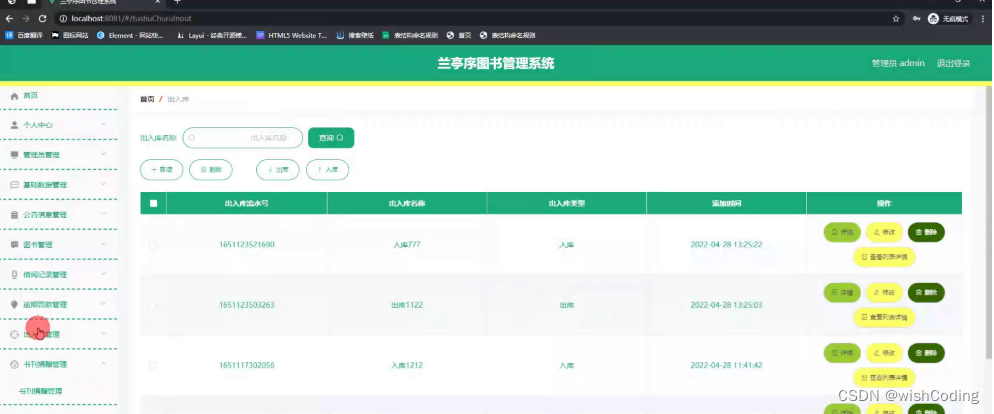Viewport: 994px width, 414px height.
Task: Click the 出入库名称 search input field
Action: point(243,138)
